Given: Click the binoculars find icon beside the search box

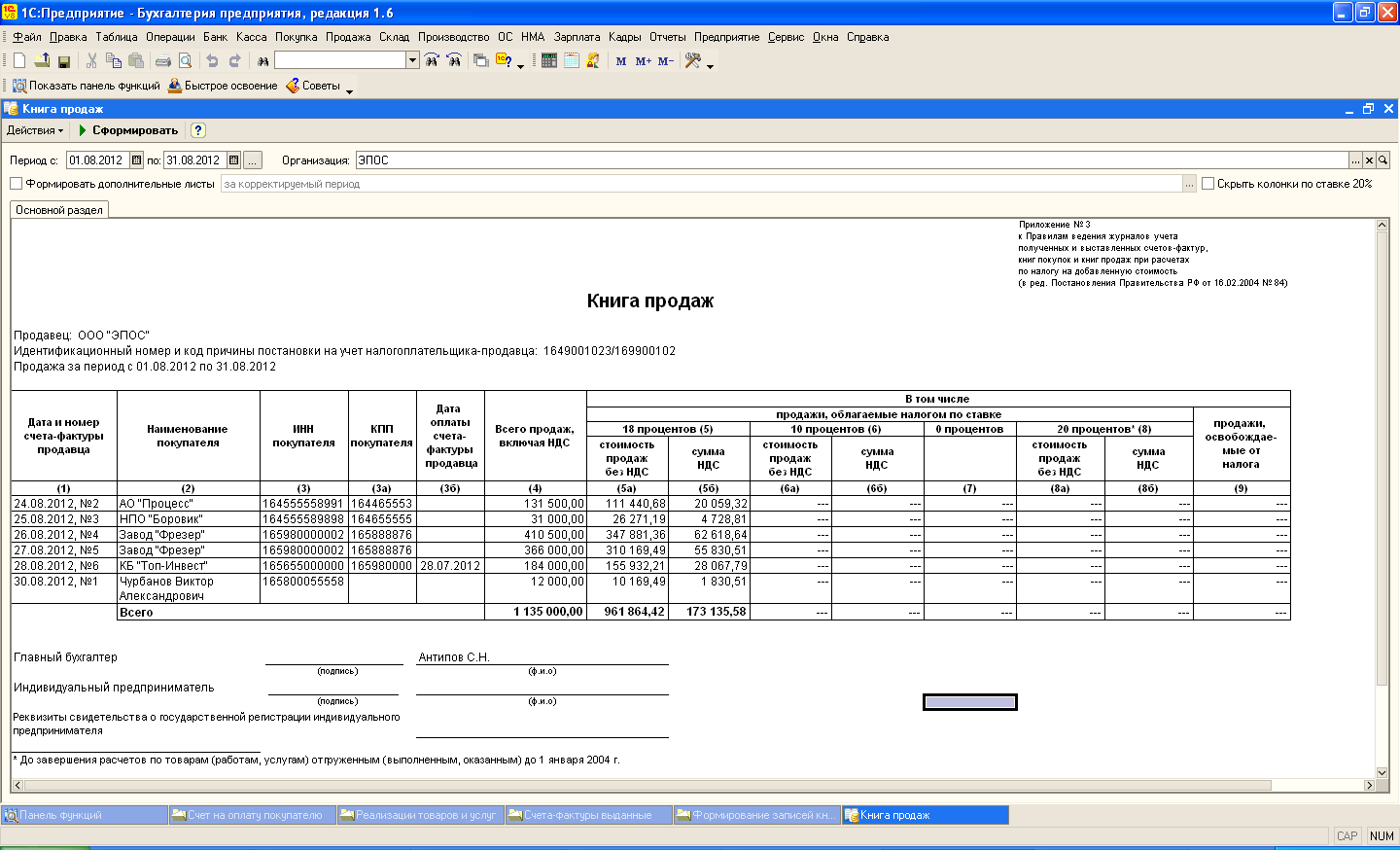Looking at the screenshot, I should (x=262, y=61).
